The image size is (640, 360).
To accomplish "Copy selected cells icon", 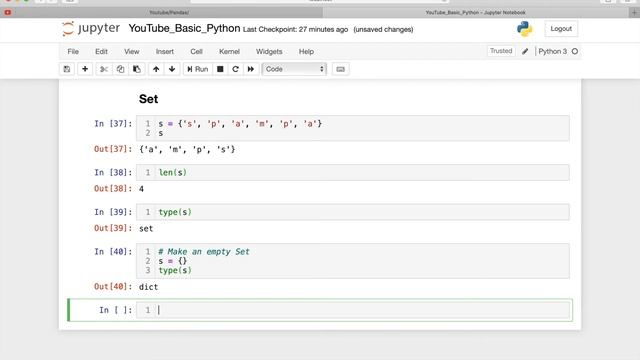I will point(120,69).
